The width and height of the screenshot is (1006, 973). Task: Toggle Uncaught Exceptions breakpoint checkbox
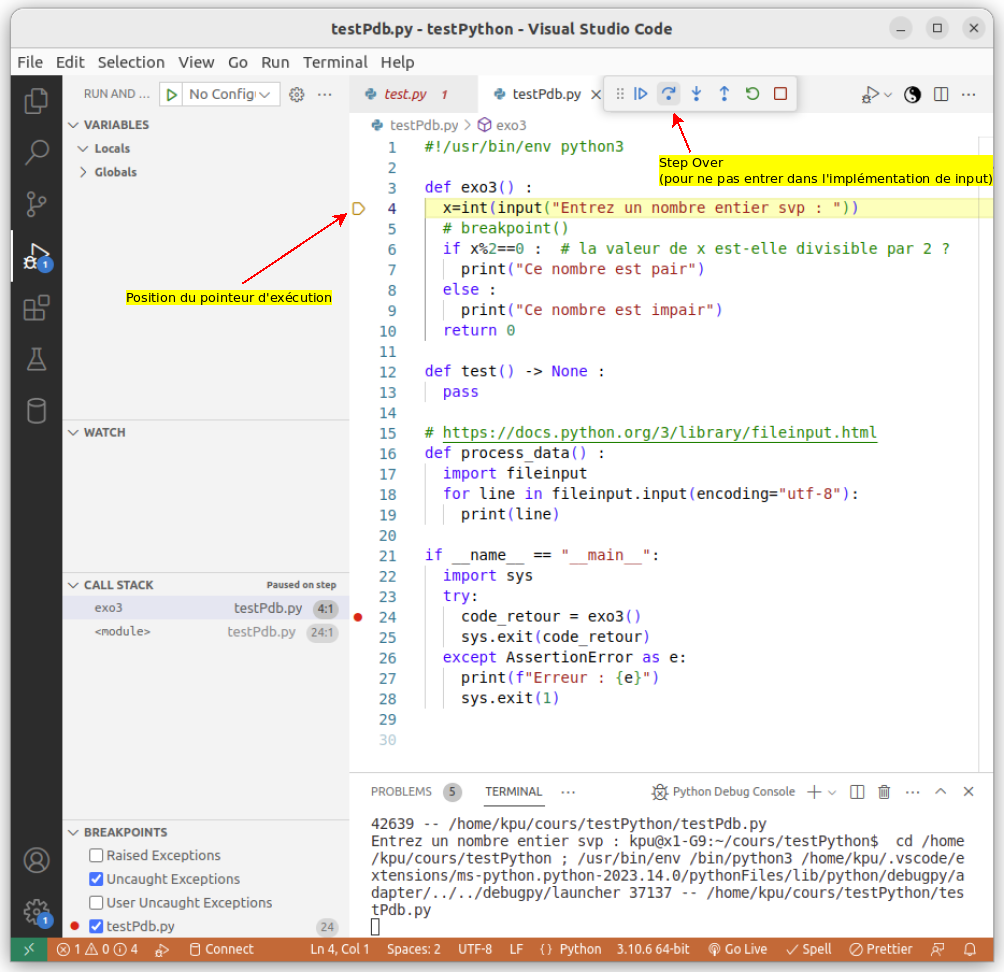click(96, 880)
